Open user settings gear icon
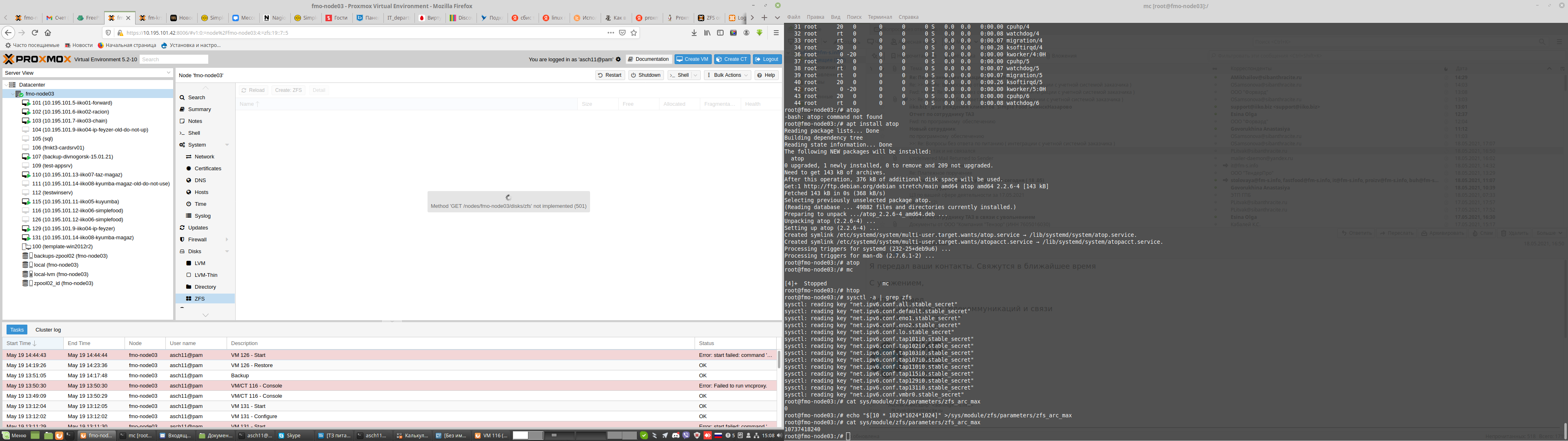 click(619, 60)
